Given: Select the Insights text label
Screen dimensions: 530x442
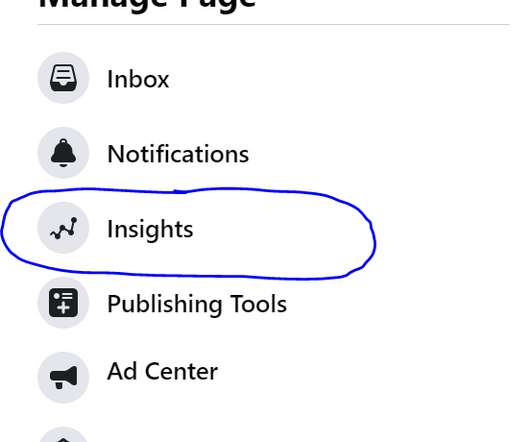Looking at the screenshot, I should (150, 230).
